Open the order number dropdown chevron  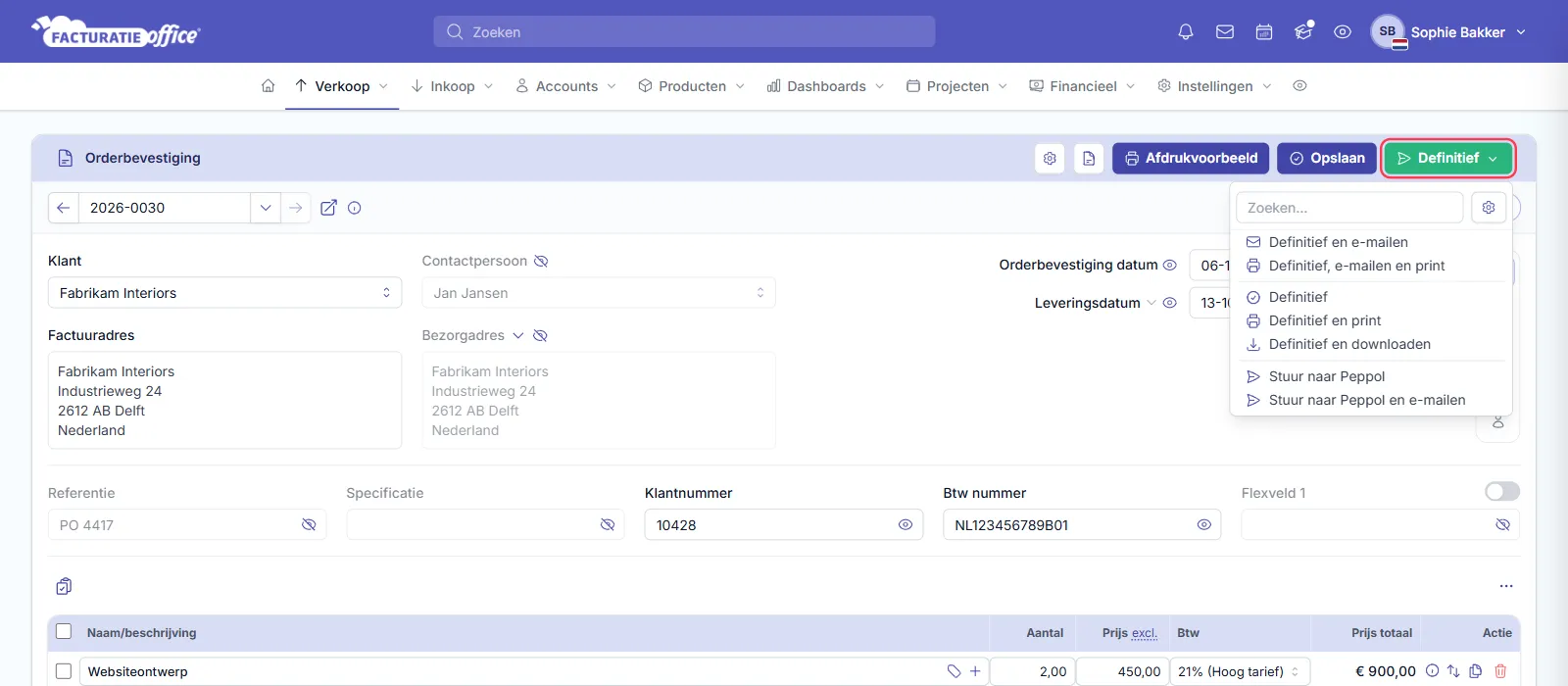coord(265,208)
